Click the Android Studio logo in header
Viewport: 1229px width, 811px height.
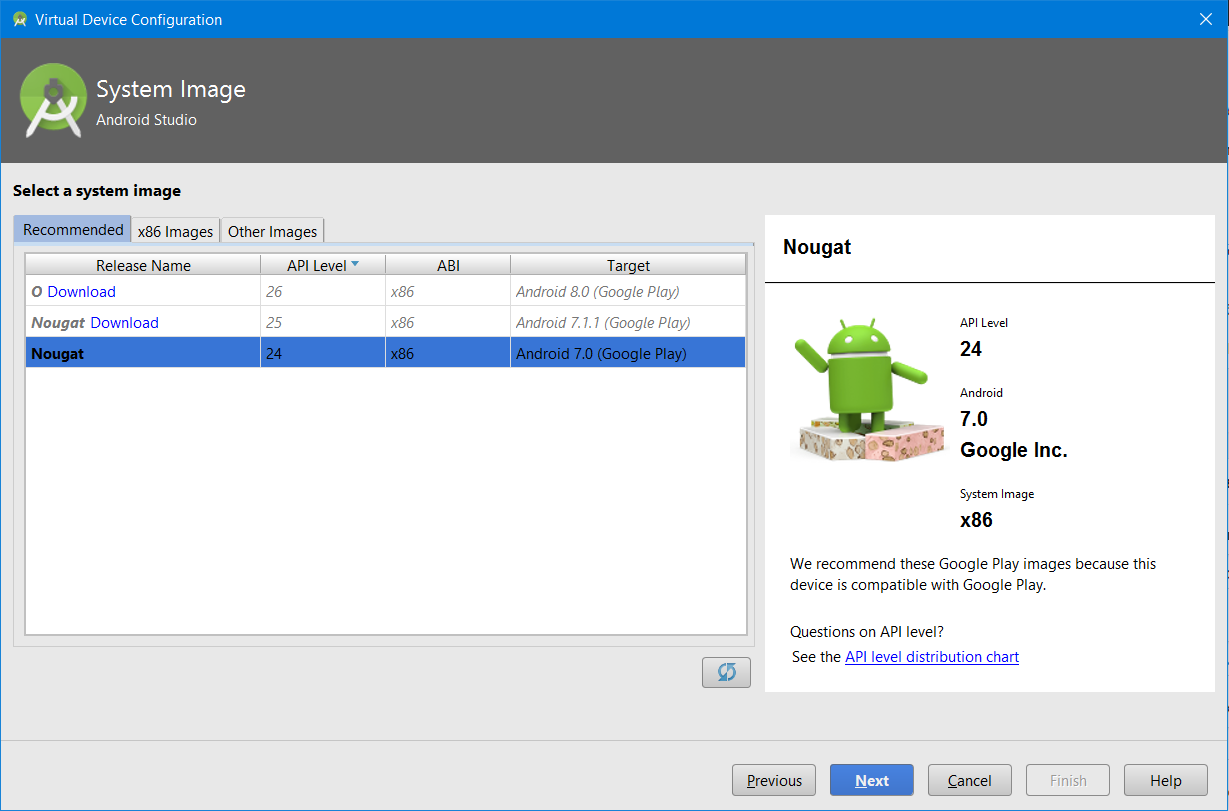click(53, 100)
